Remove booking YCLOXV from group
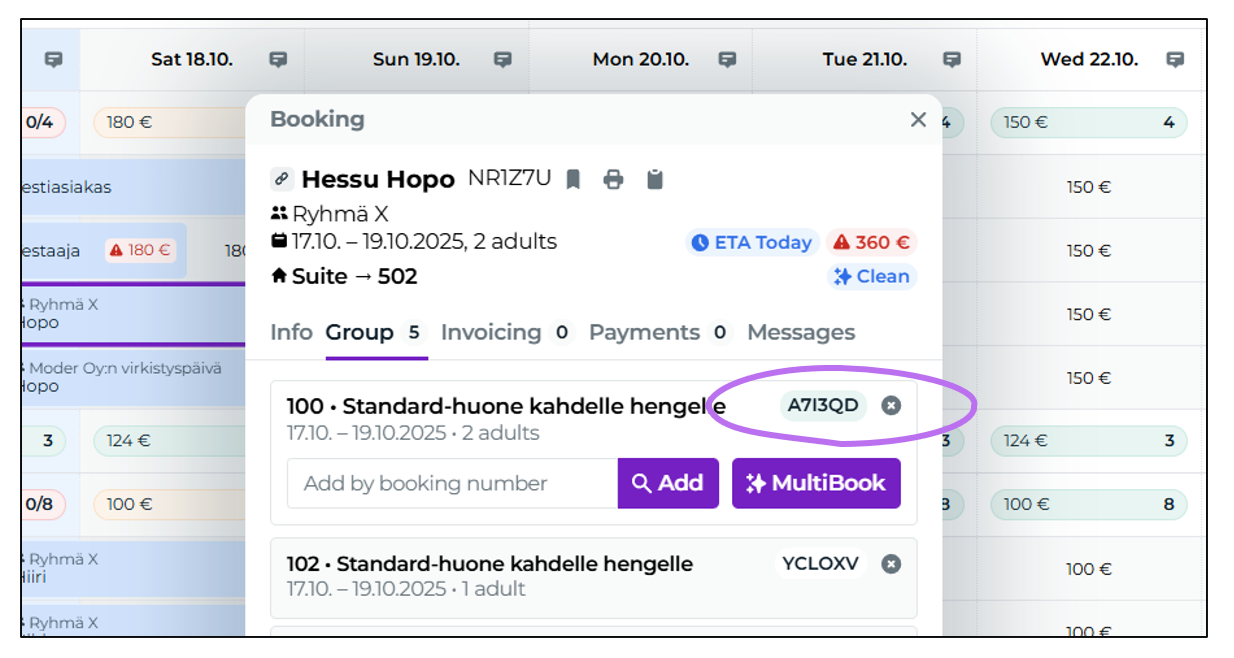Image resolution: width=1234 pixels, height=658 pixels. coord(891,564)
